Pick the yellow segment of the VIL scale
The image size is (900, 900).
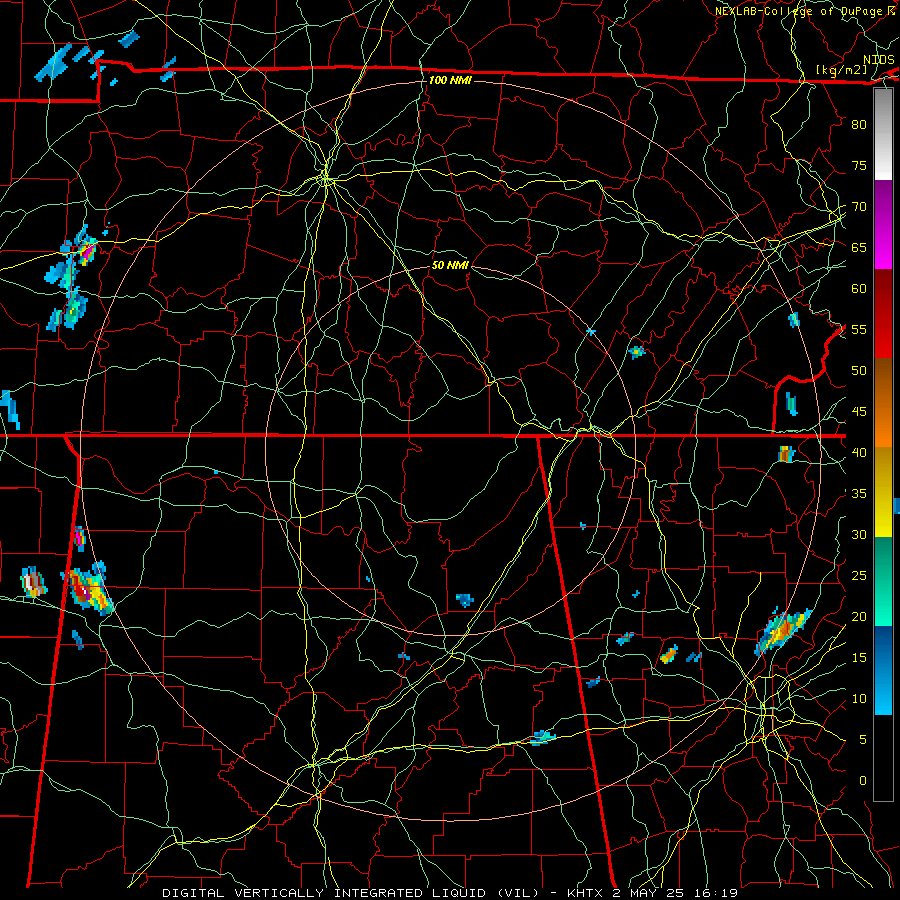coord(883,492)
